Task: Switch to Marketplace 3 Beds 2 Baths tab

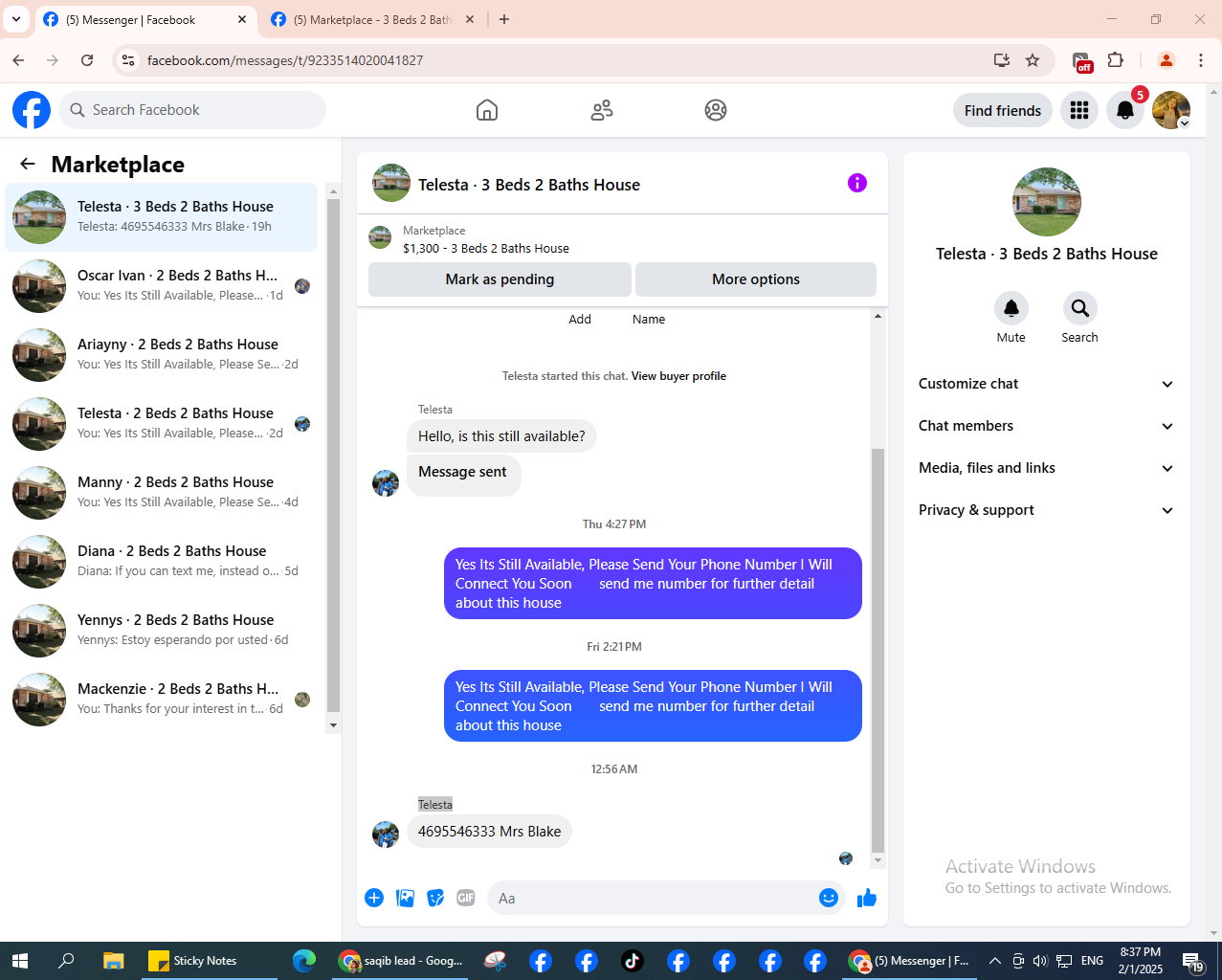Action: click(373, 20)
